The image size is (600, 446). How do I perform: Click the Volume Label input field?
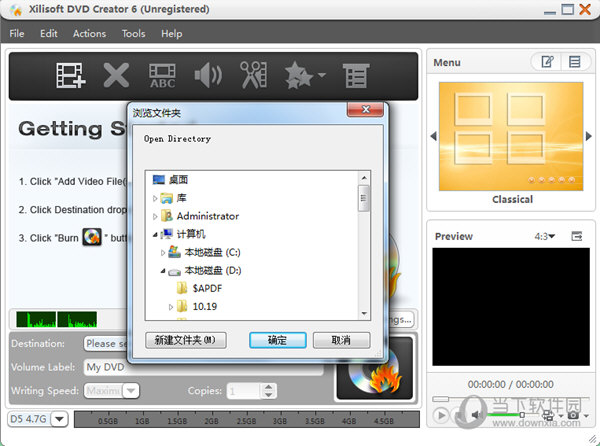203,367
